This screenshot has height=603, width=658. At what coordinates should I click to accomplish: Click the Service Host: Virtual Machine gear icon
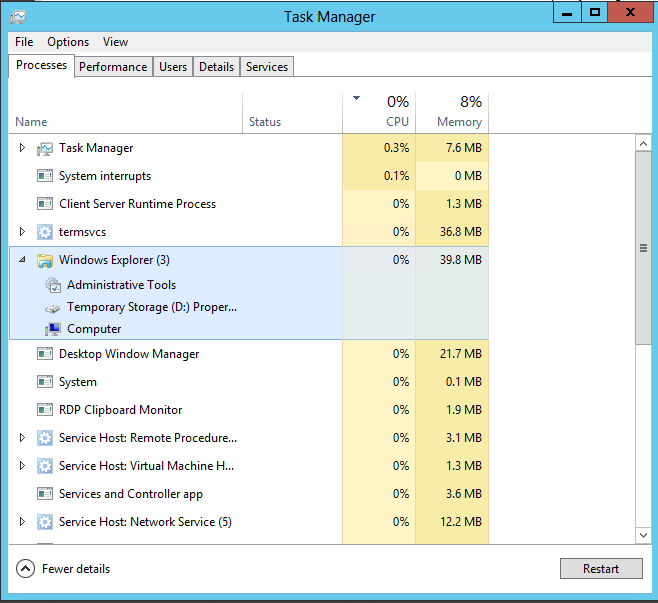44,466
